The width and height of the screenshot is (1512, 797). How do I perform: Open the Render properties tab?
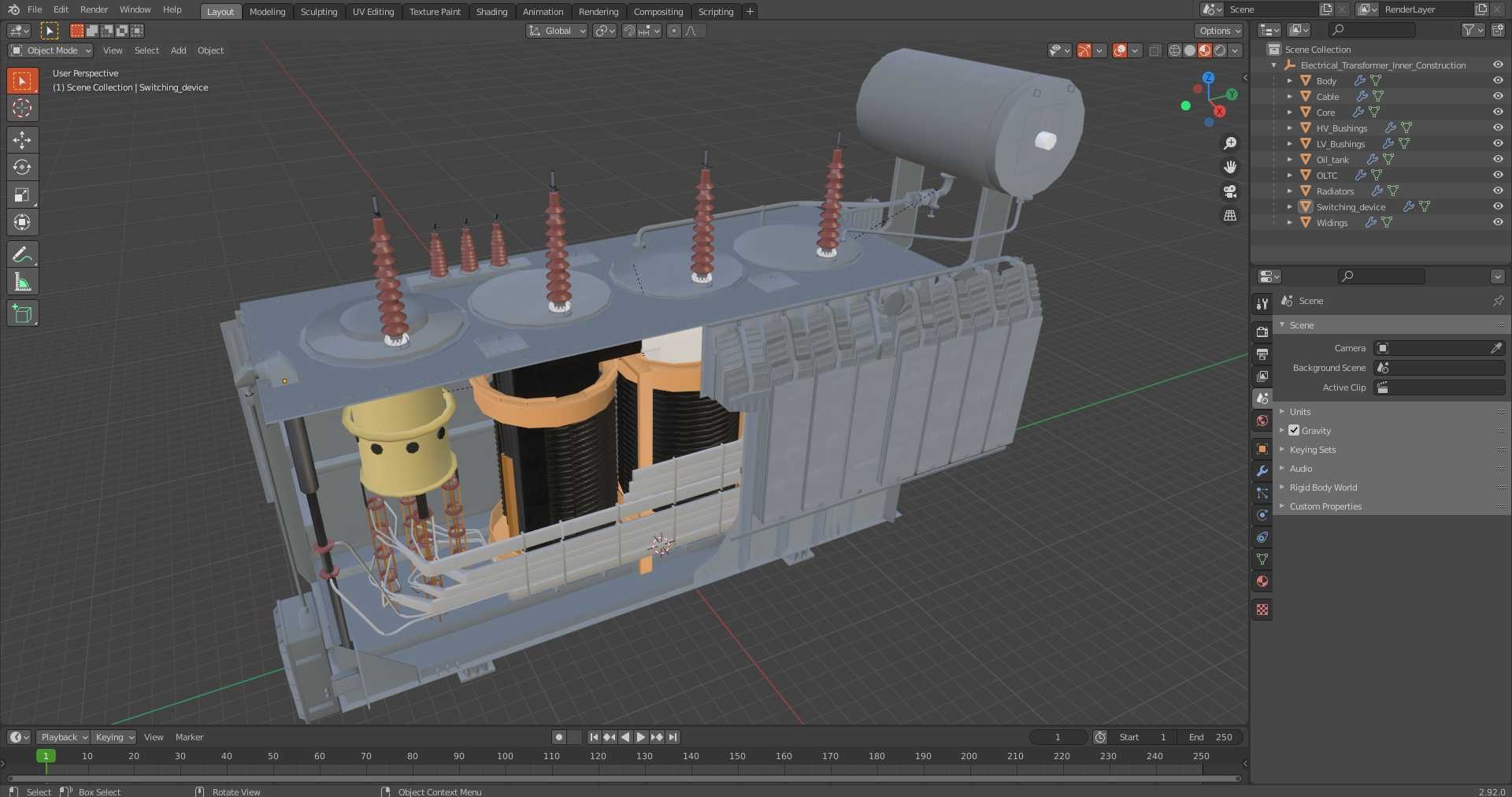pyautogui.click(x=1262, y=332)
